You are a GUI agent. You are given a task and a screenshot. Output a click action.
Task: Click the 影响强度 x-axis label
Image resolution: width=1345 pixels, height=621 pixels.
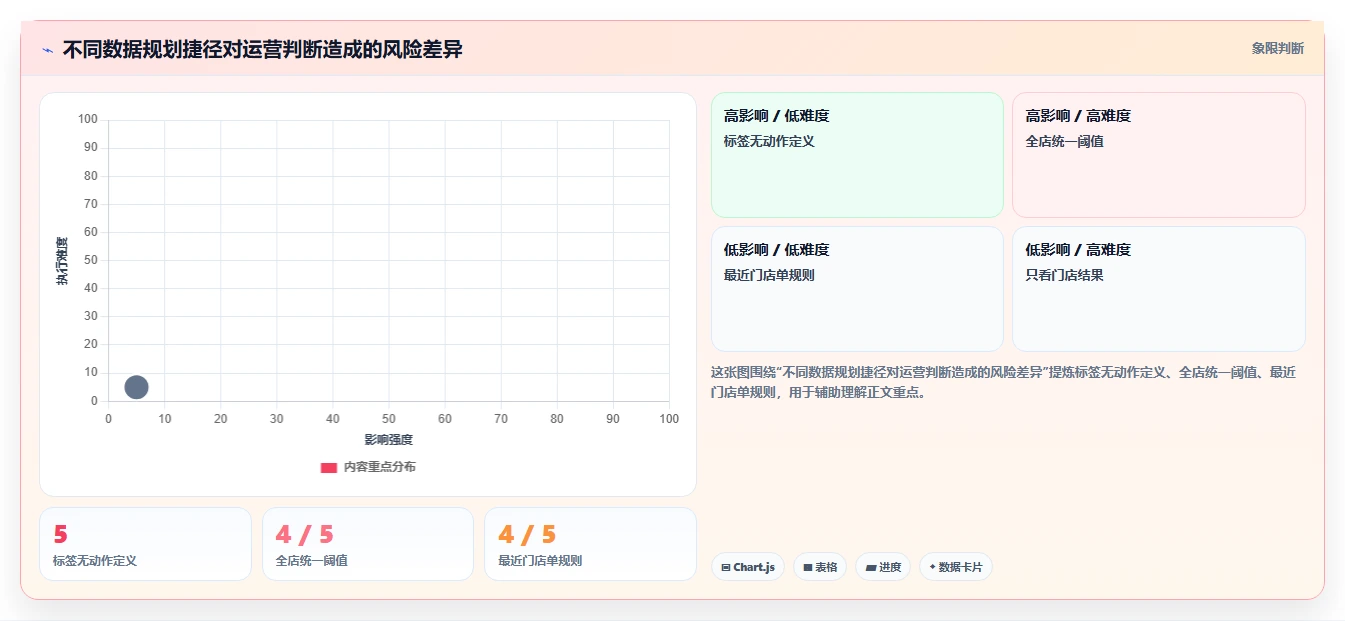[x=388, y=439]
